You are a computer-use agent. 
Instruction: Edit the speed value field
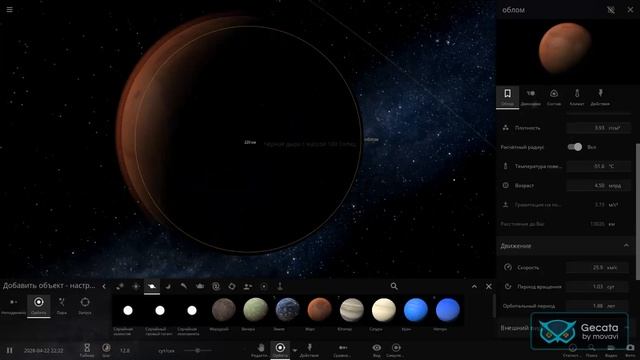click(599, 267)
